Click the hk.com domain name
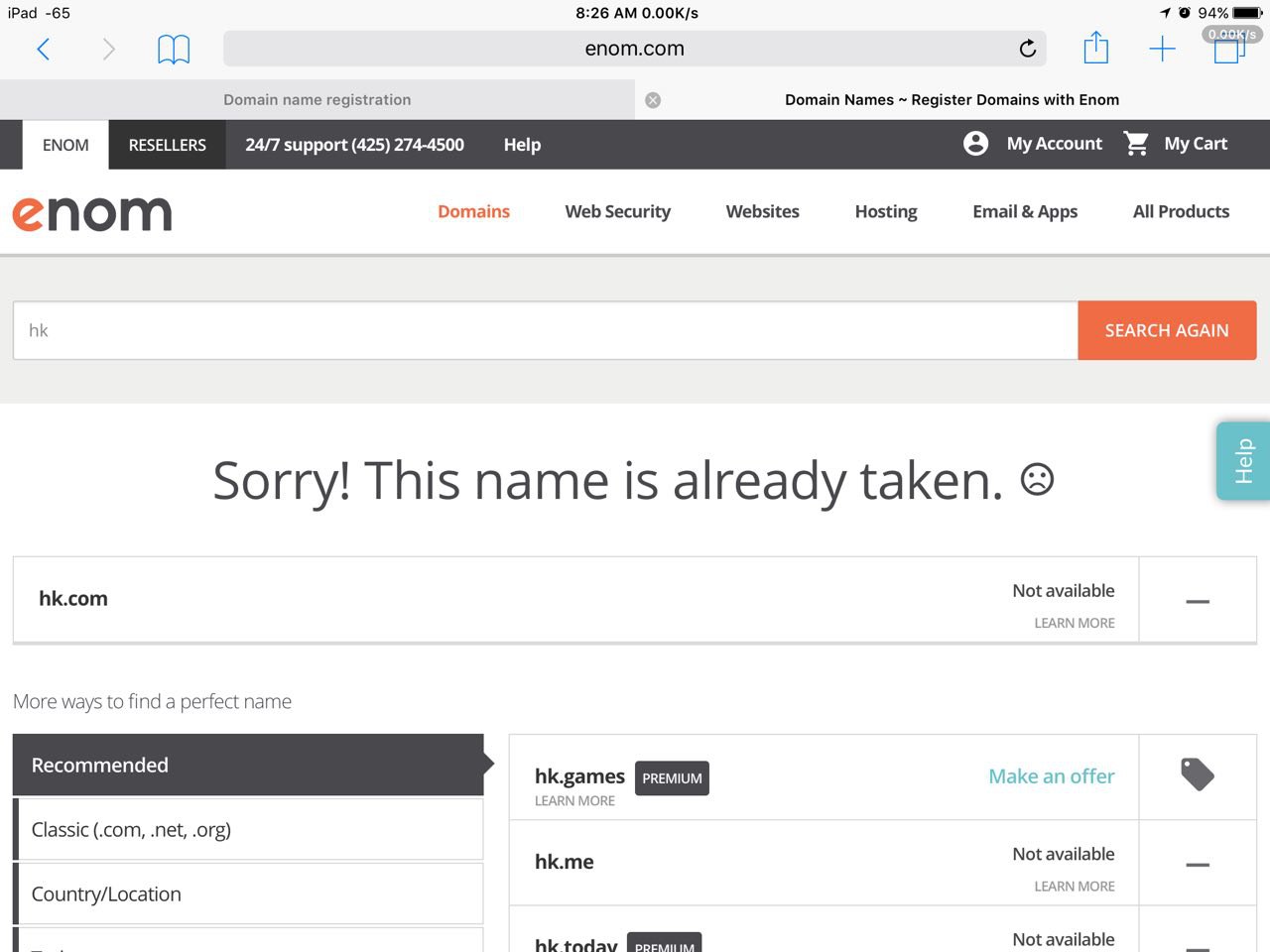1270x952 pixels. click(73, 598)
